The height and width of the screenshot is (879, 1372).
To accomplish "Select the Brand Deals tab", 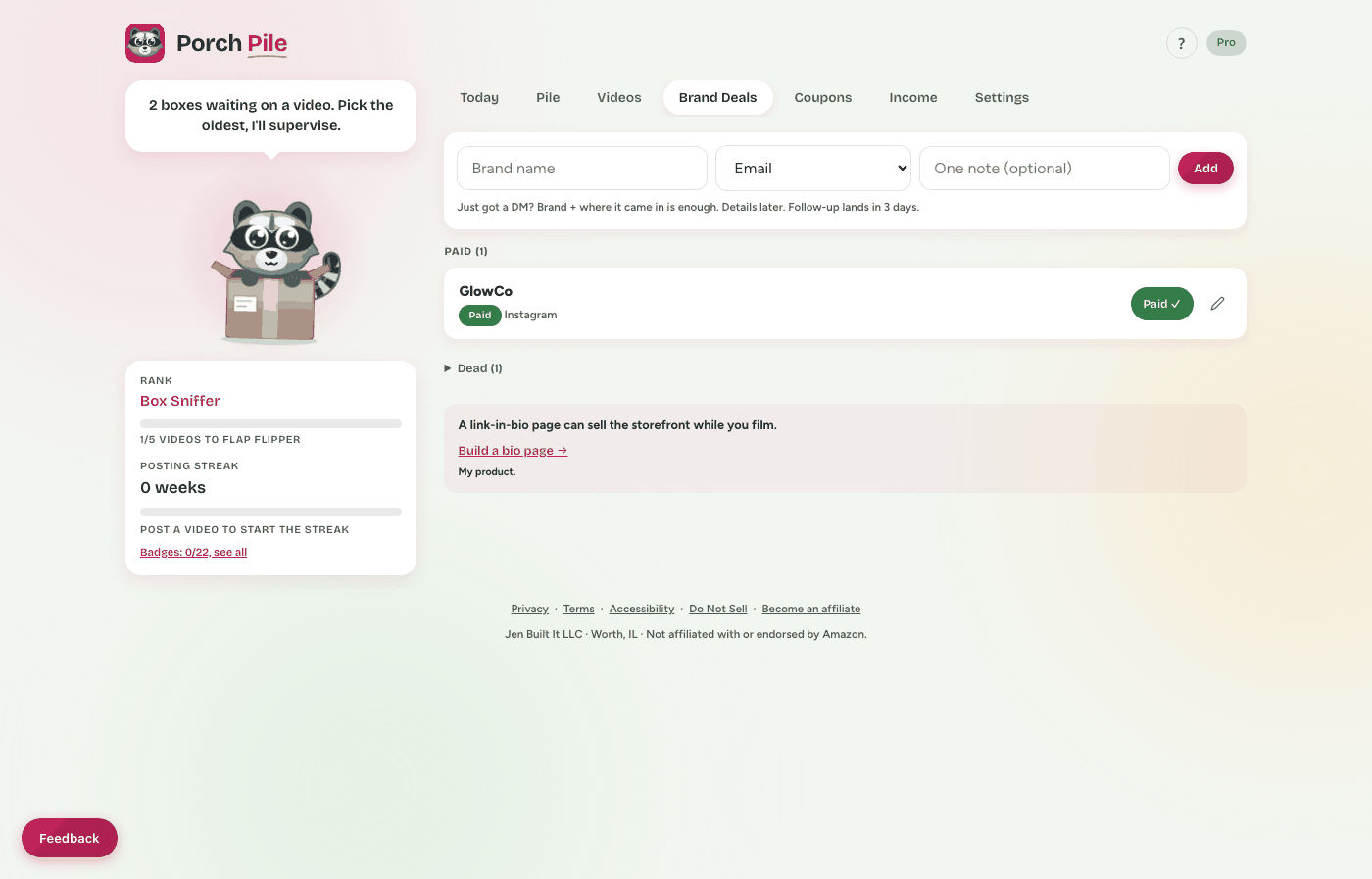I will (x=717, y=98).
